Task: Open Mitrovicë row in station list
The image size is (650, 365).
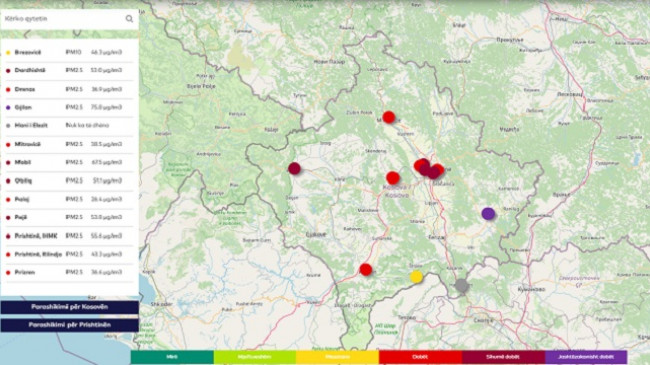Action: pos(69,144)
